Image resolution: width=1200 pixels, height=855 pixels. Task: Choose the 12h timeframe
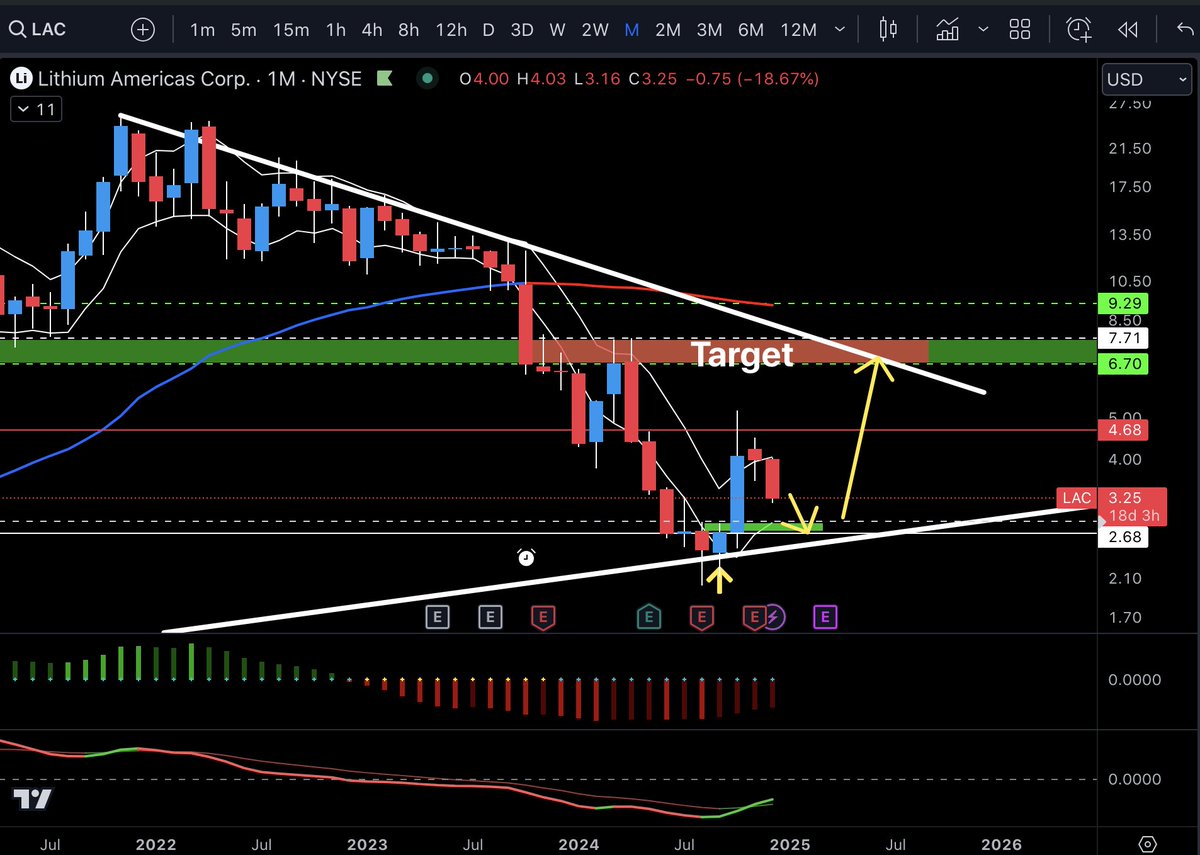(451, 30)
